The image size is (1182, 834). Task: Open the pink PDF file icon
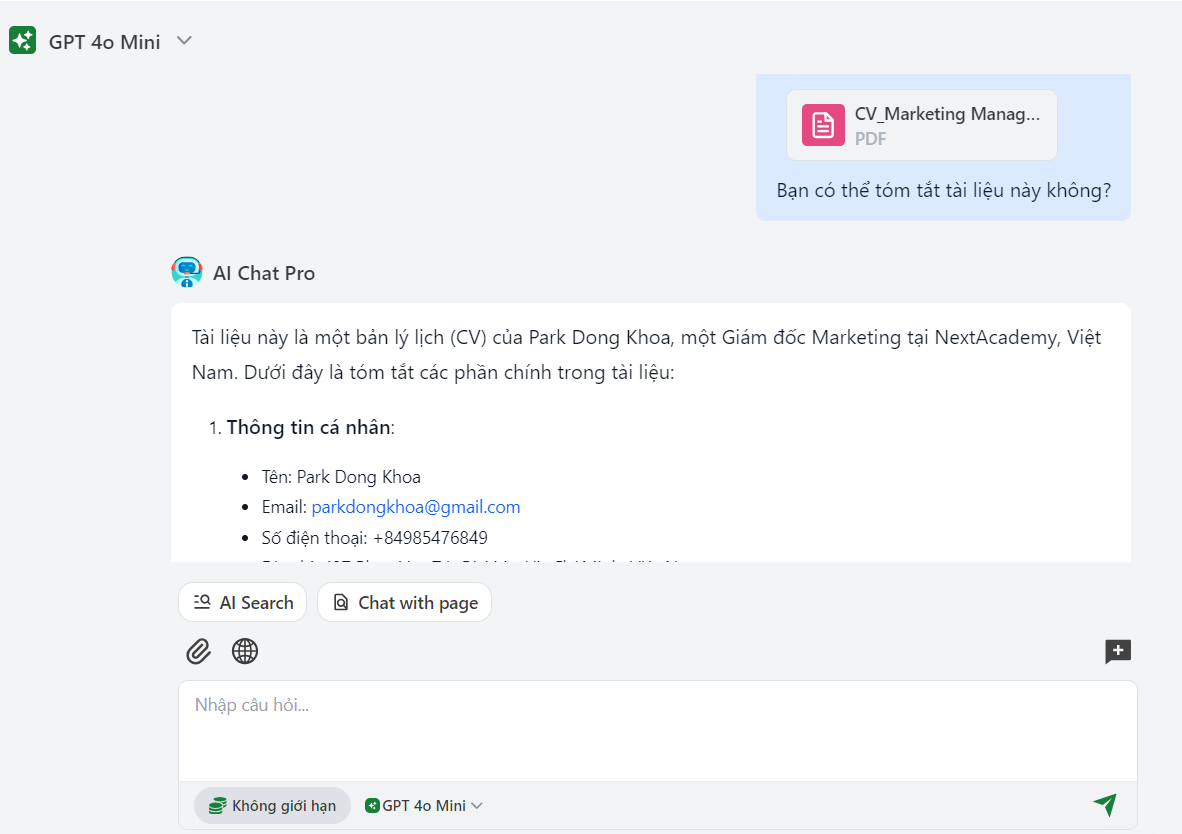[x=823, y=125]
